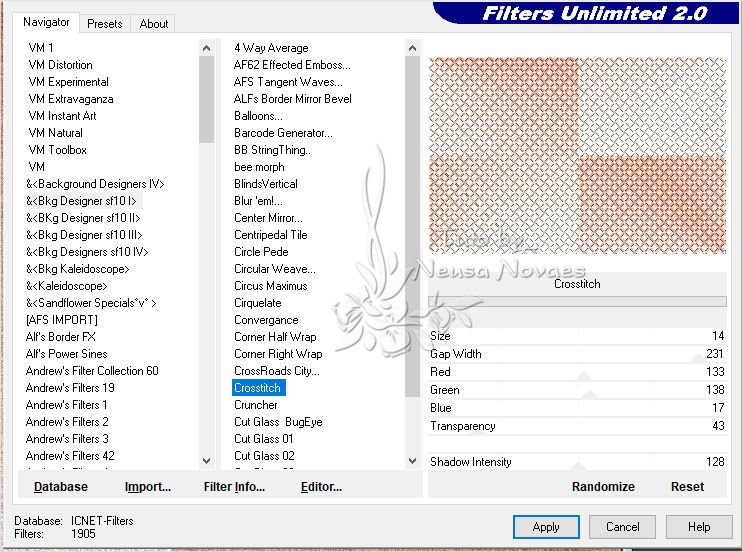Viewport: 743px width, 552px height.
Task: Select the [AFS IMPORT] category
Action: click(62, 320)
